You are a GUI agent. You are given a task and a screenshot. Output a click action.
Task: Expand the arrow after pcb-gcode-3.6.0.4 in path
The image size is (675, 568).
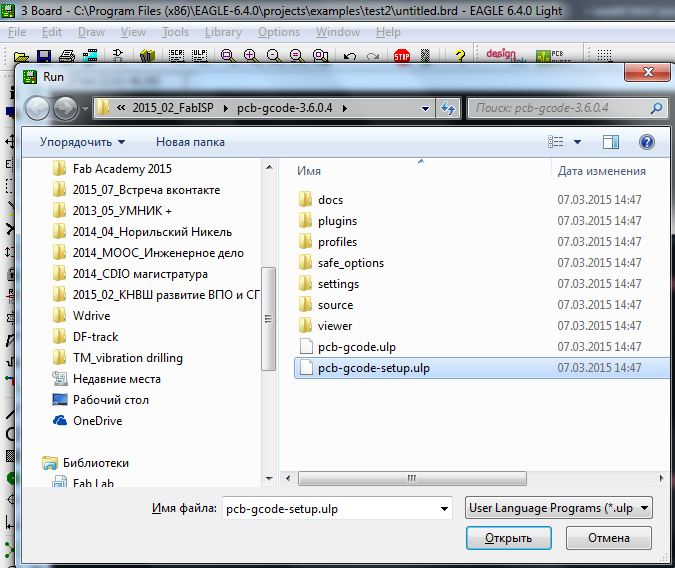(x=345, y=109)
